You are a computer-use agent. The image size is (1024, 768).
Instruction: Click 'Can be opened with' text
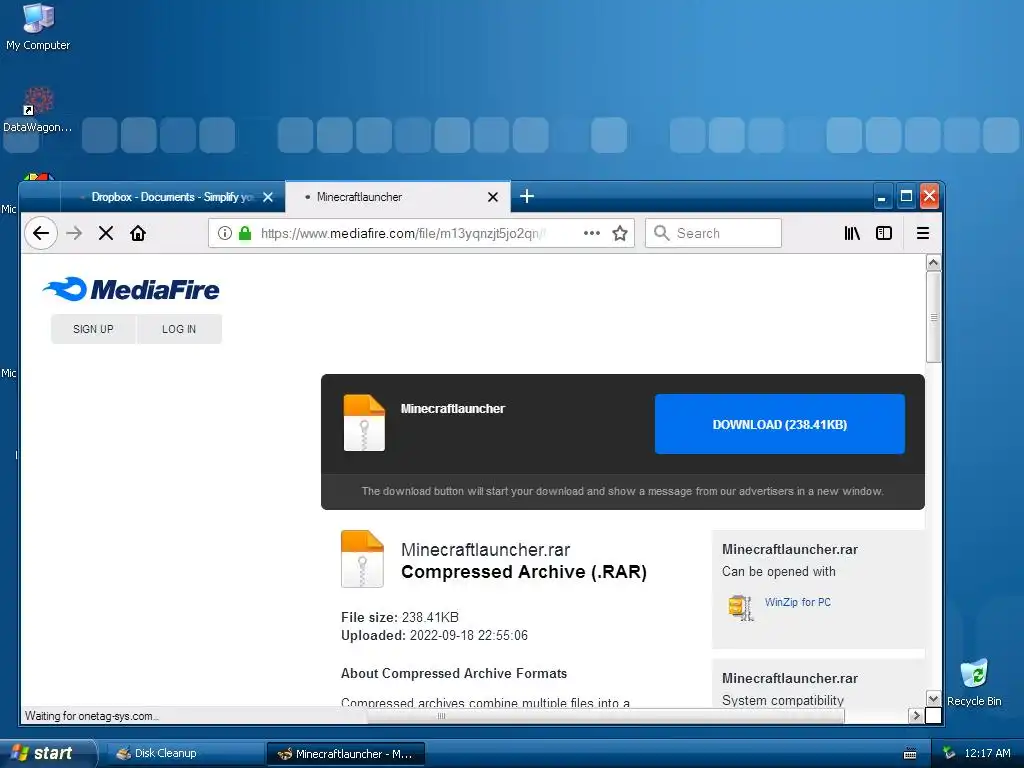pyautogui.click(x=778, y=571)
